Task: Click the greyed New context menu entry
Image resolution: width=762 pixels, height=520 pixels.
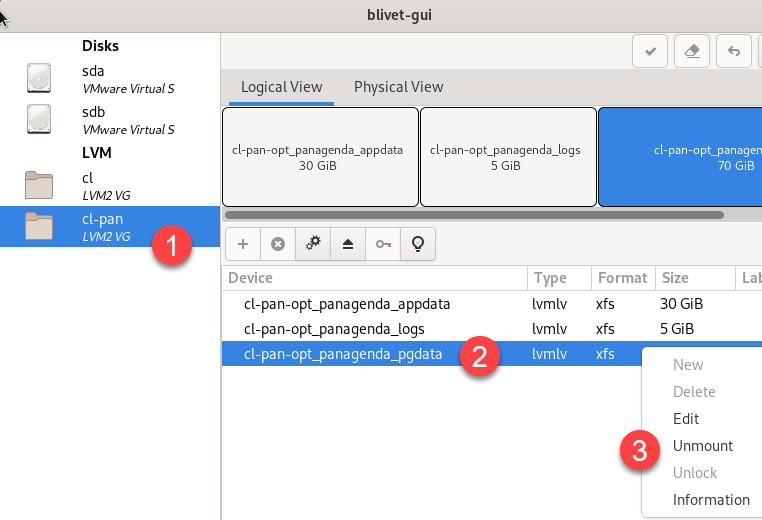Action: (x=688, y=364)
